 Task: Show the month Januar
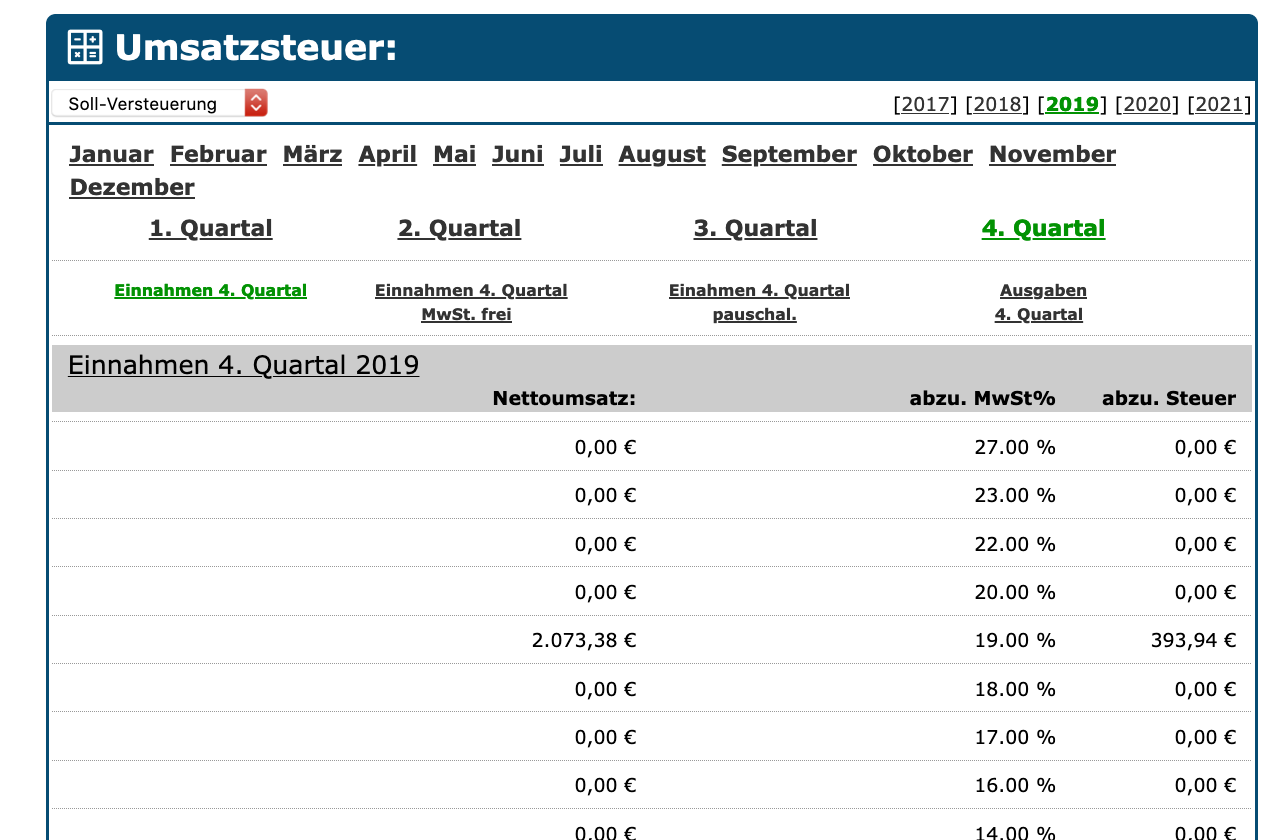point(111,154)
